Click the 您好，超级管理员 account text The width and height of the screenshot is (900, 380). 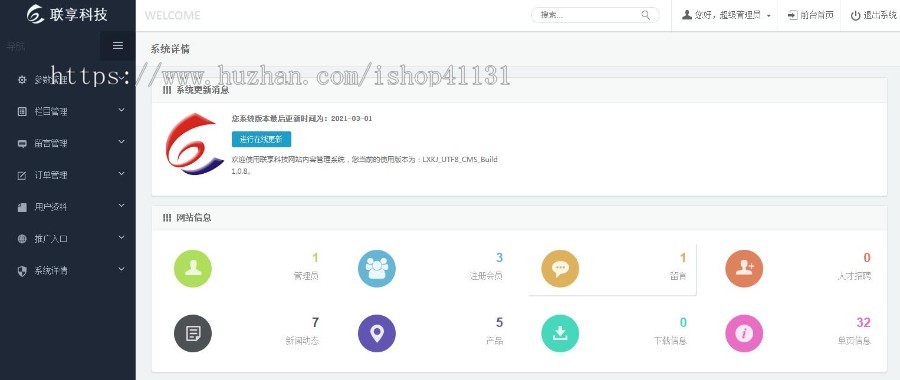pos(727,15)
